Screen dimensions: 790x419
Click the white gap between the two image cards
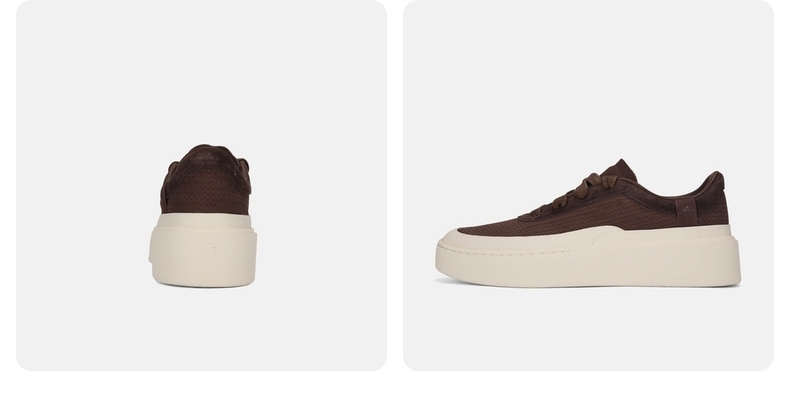[395, 185]
